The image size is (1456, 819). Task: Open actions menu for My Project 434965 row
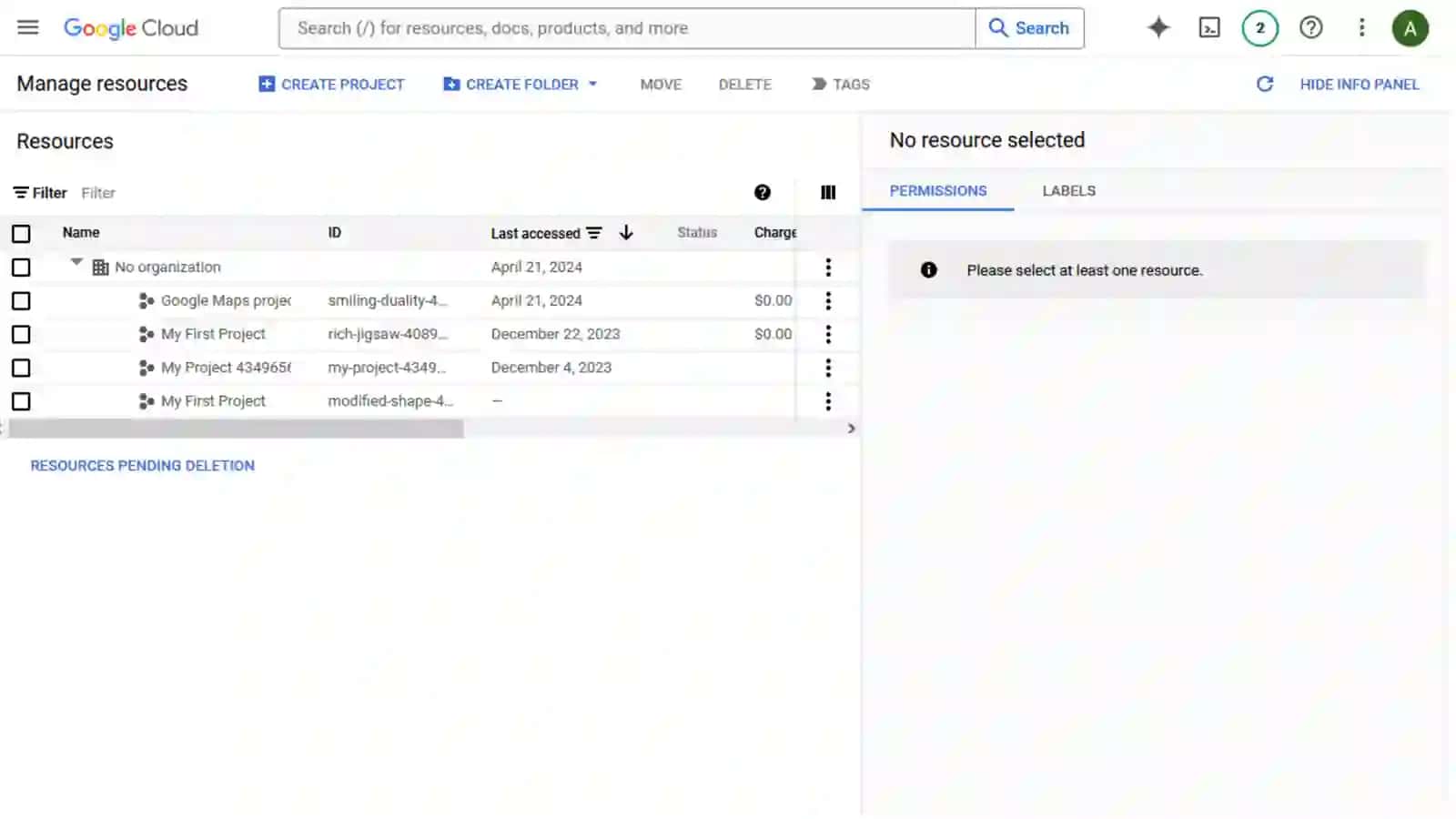click(x=828, y=368)
